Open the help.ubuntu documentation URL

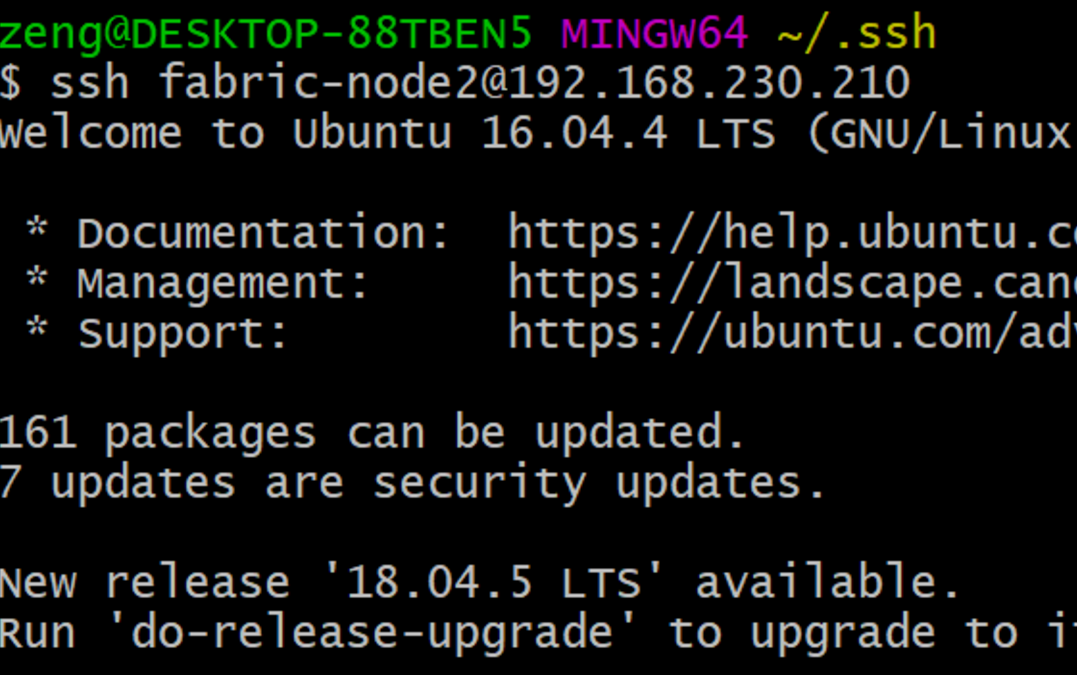(791, 233)
